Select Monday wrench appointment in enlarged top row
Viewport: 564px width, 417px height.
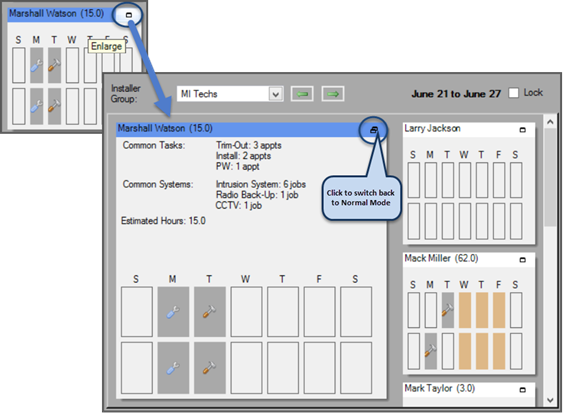(173, 312)
